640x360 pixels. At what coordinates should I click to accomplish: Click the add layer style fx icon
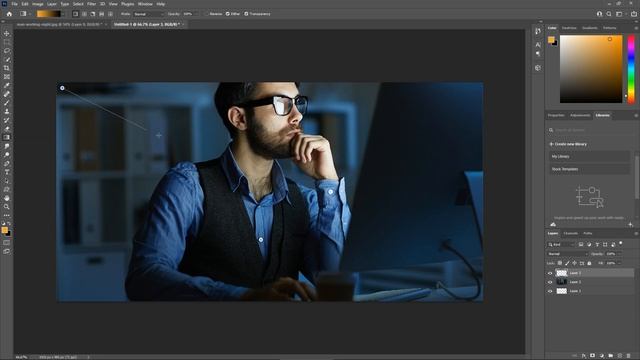coord(584,356)
